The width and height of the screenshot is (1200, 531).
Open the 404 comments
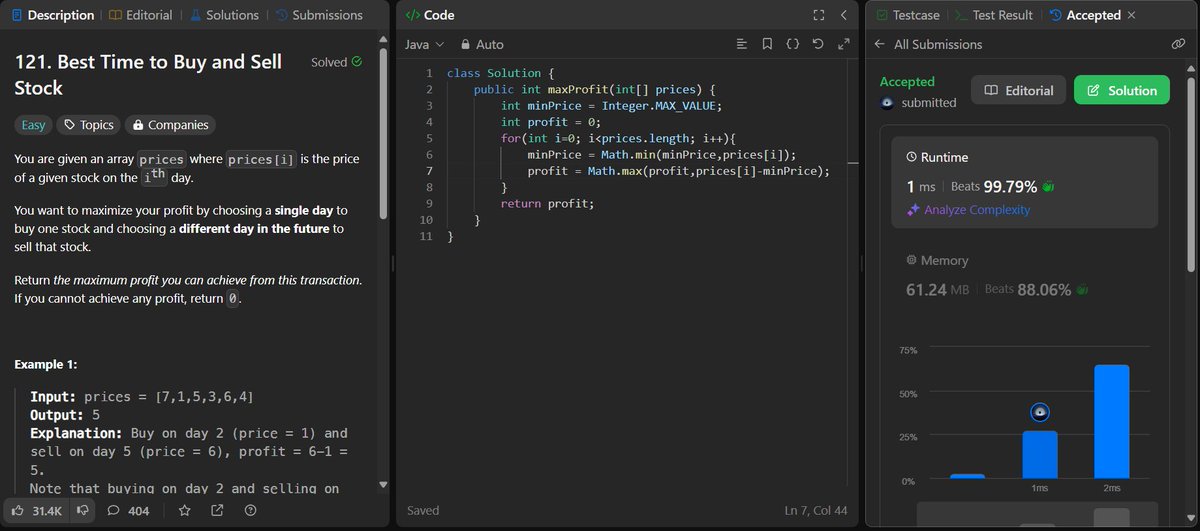pos(129,511)
